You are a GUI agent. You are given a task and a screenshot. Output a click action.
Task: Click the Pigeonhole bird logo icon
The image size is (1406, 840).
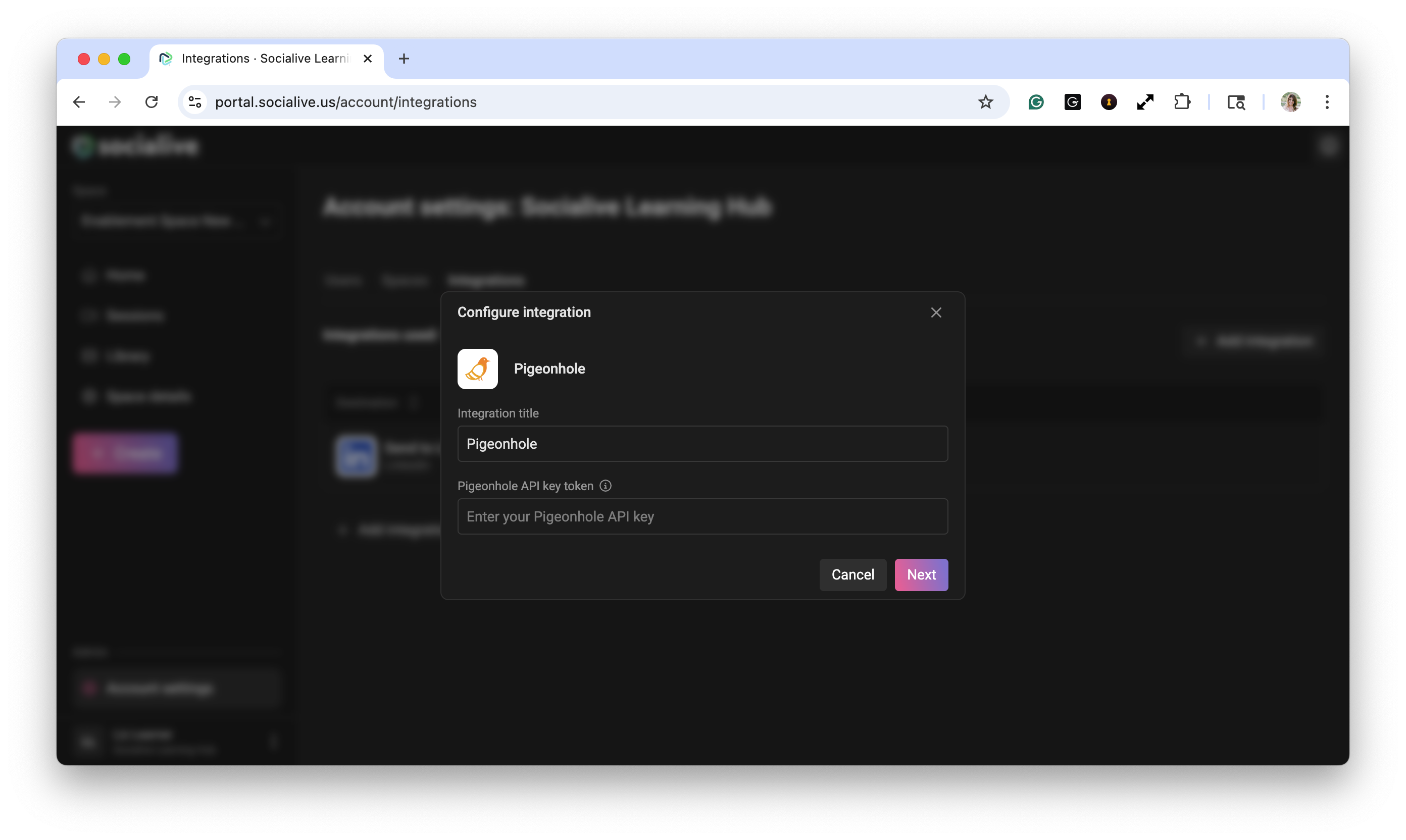point(477,369)
